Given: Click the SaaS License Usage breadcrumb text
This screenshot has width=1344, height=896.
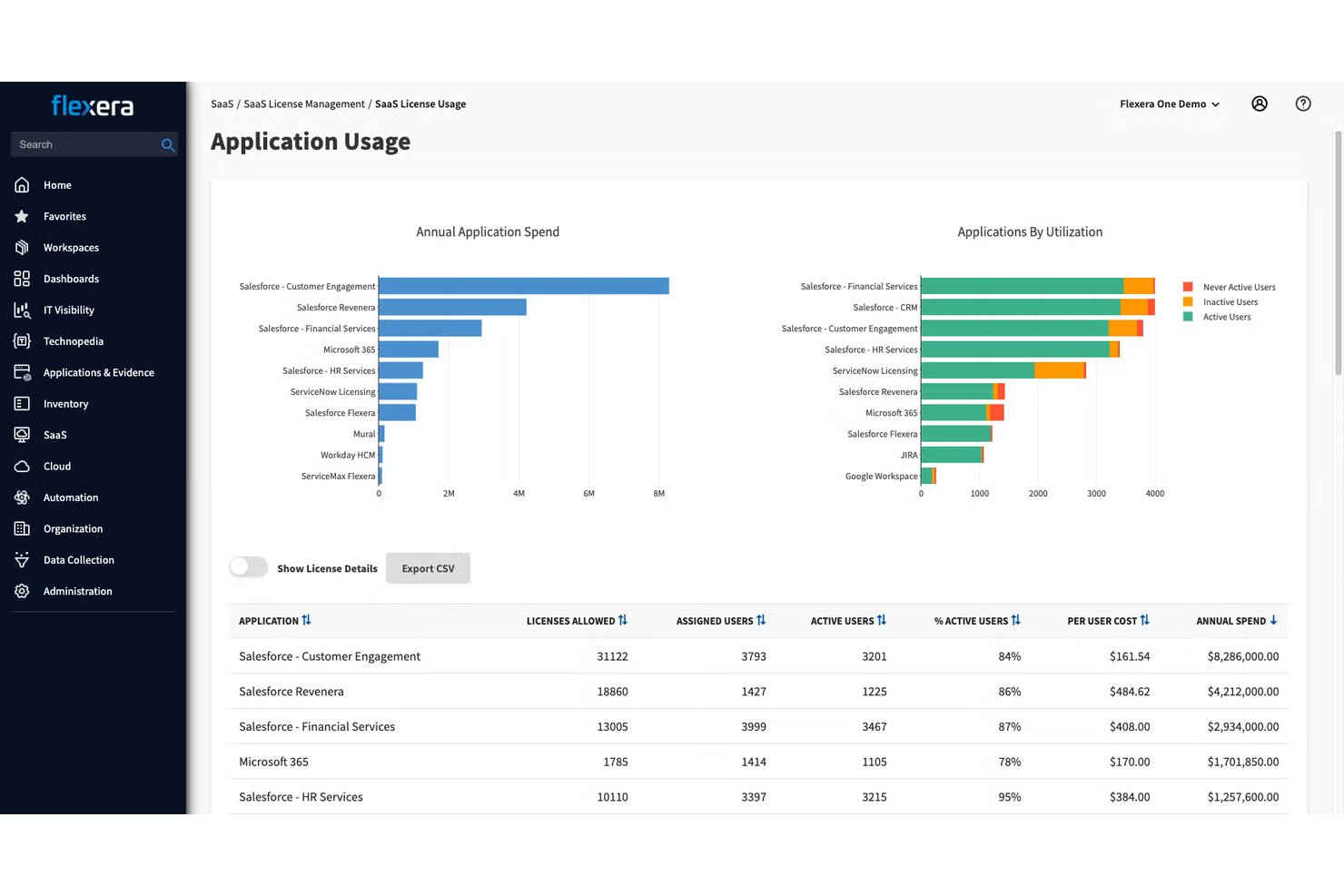Looking at the screenshot, I should 420,104.
